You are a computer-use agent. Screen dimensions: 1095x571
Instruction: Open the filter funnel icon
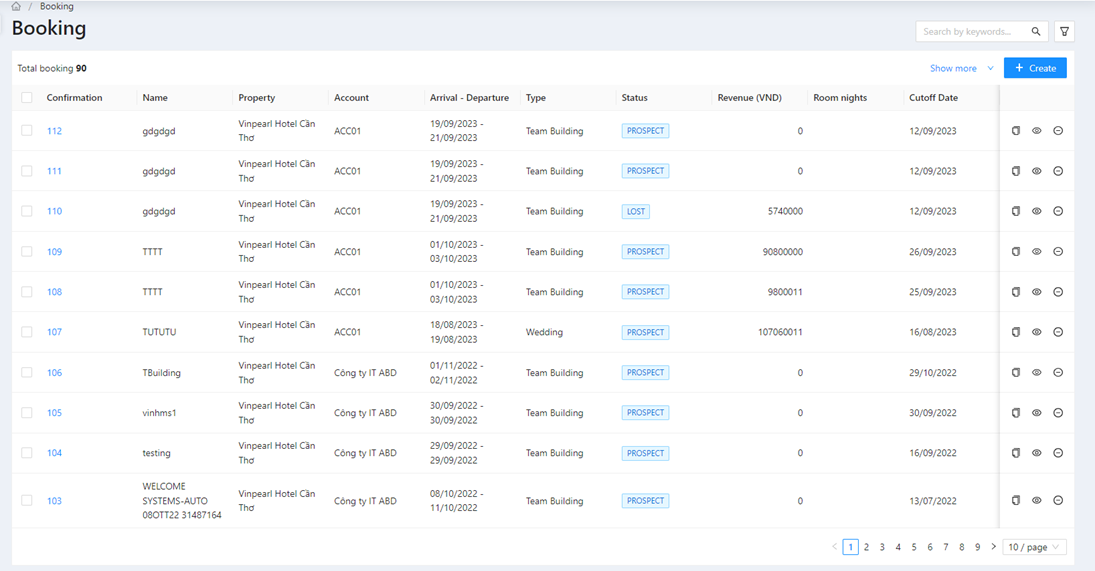point(1064,32)
